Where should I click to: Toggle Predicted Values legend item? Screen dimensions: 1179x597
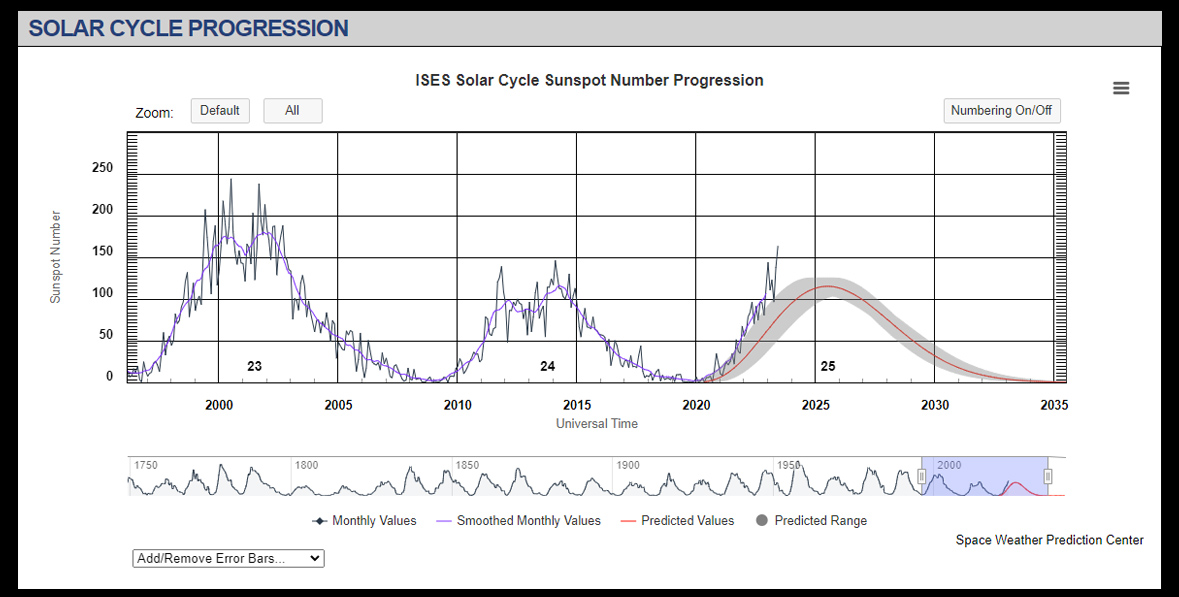(677, 520)
